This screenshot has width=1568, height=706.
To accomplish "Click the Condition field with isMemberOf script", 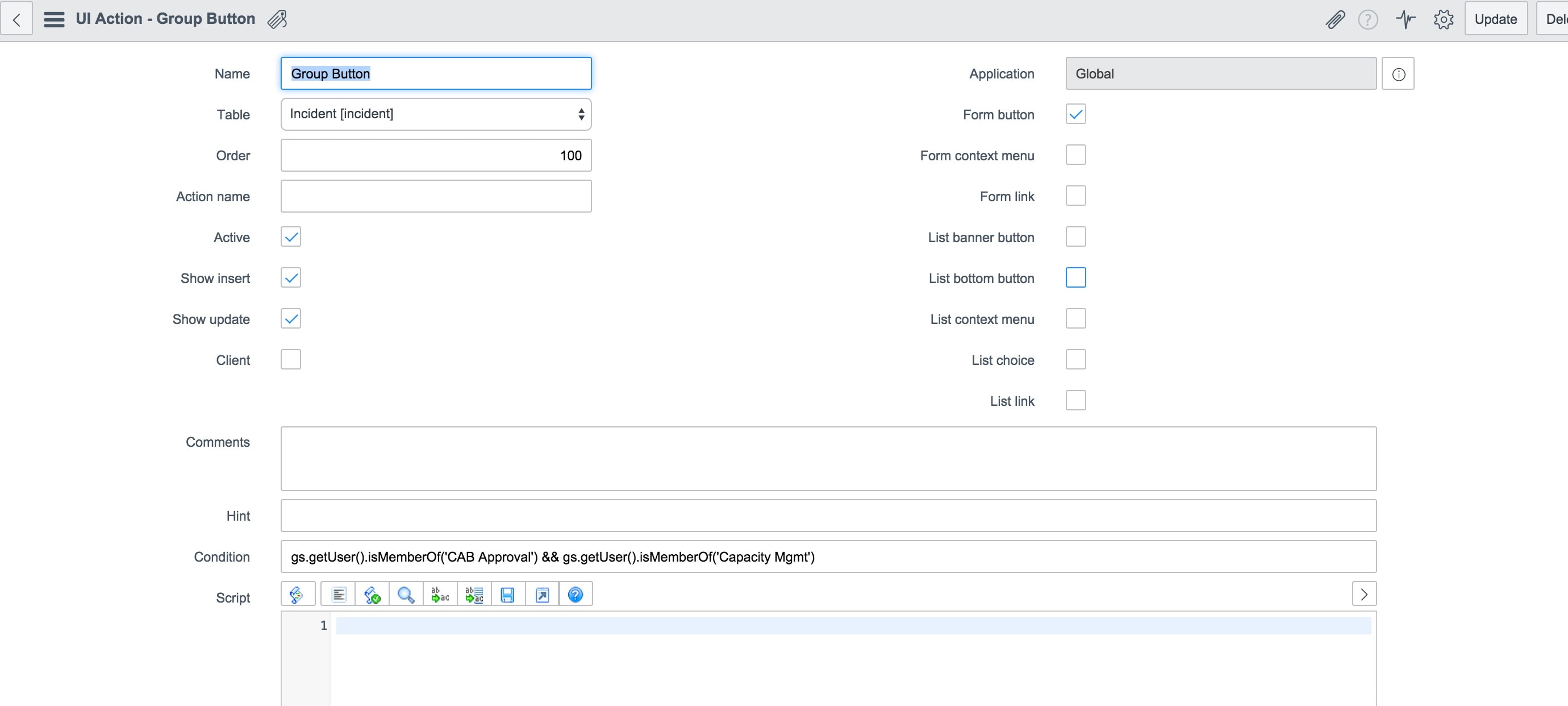I will pyautogui.click(x=828, y=557).
